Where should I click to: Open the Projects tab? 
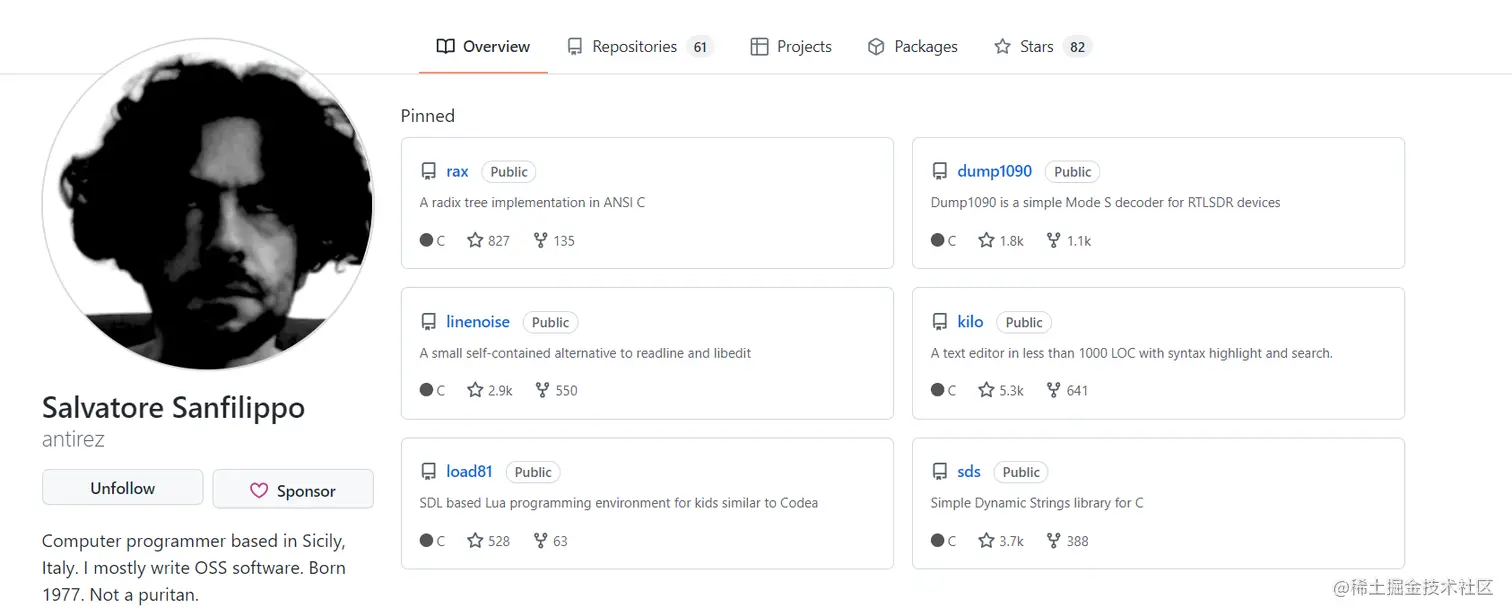point(791,47)
